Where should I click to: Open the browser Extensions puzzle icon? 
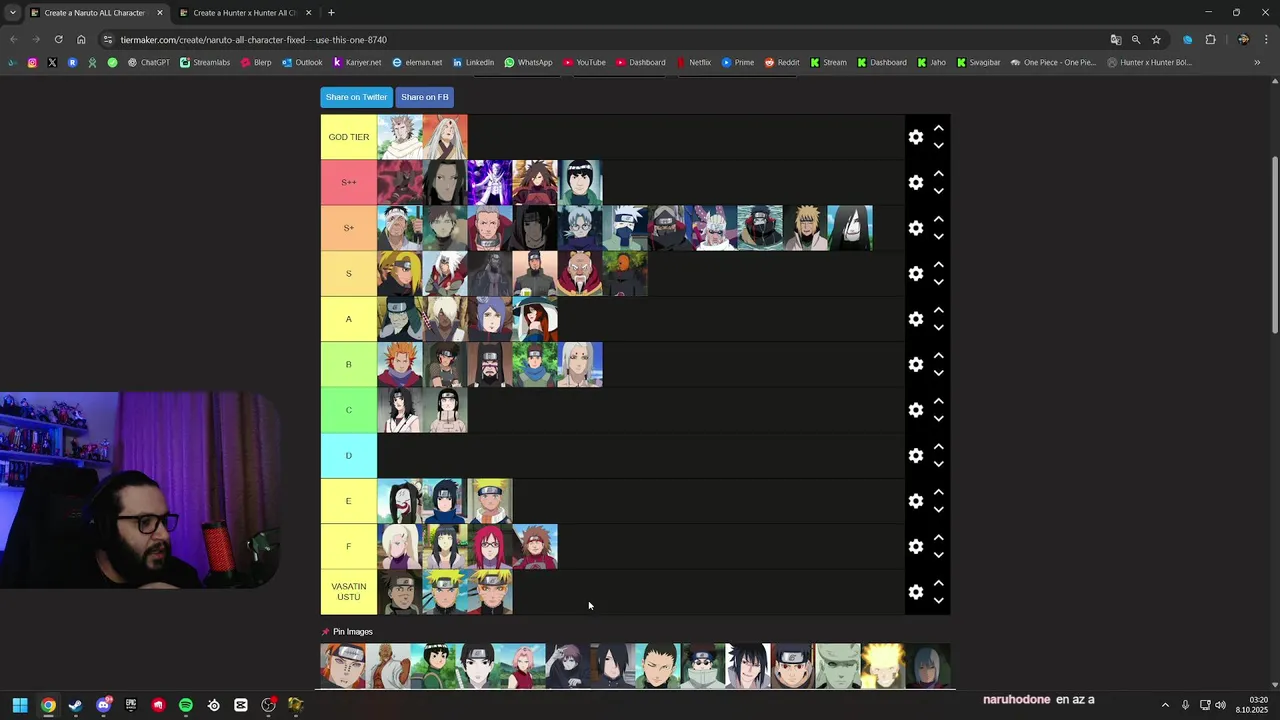[x=1210, y=40]
